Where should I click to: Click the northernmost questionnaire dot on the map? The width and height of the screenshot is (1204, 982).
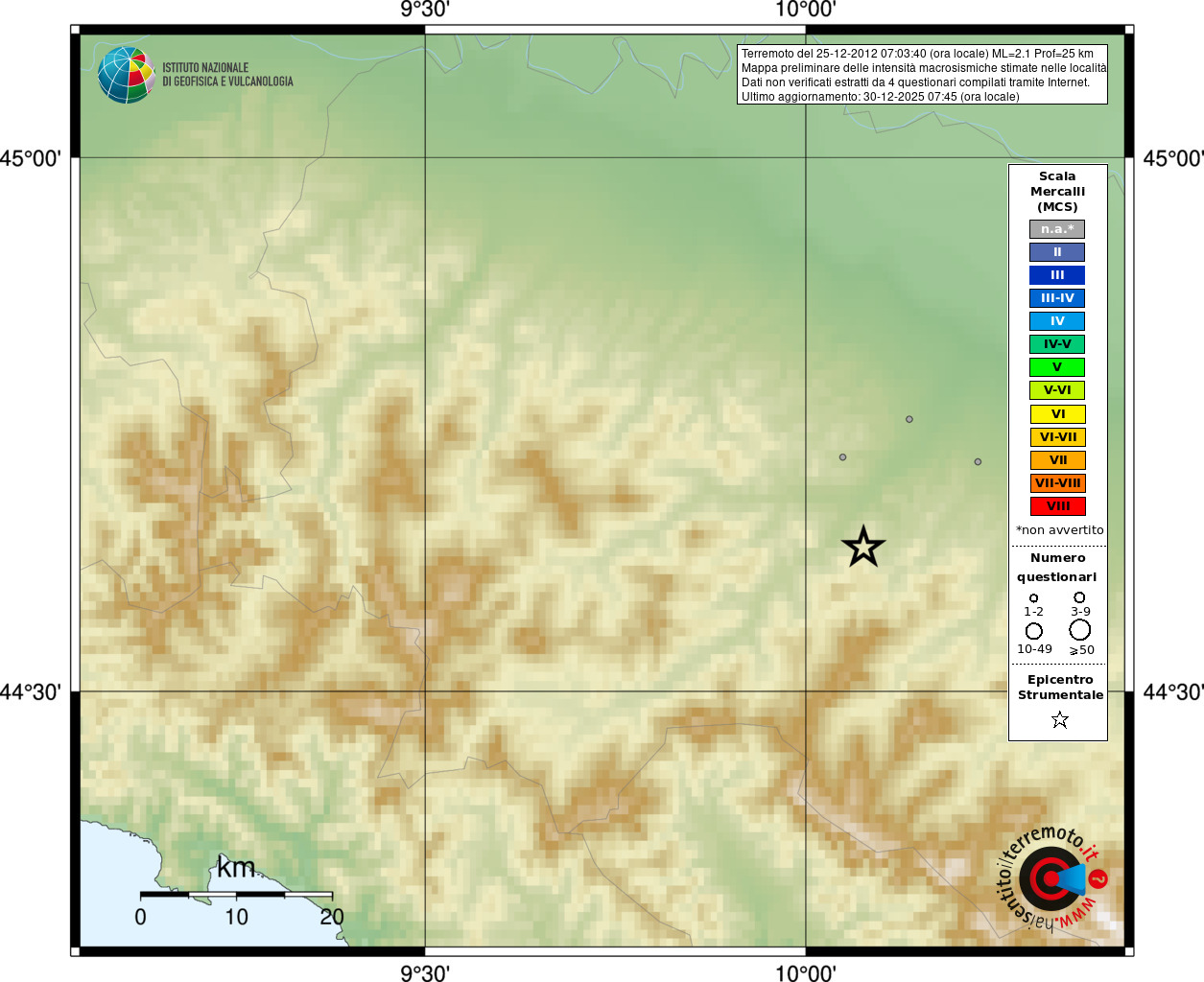[x=909, y=419]
